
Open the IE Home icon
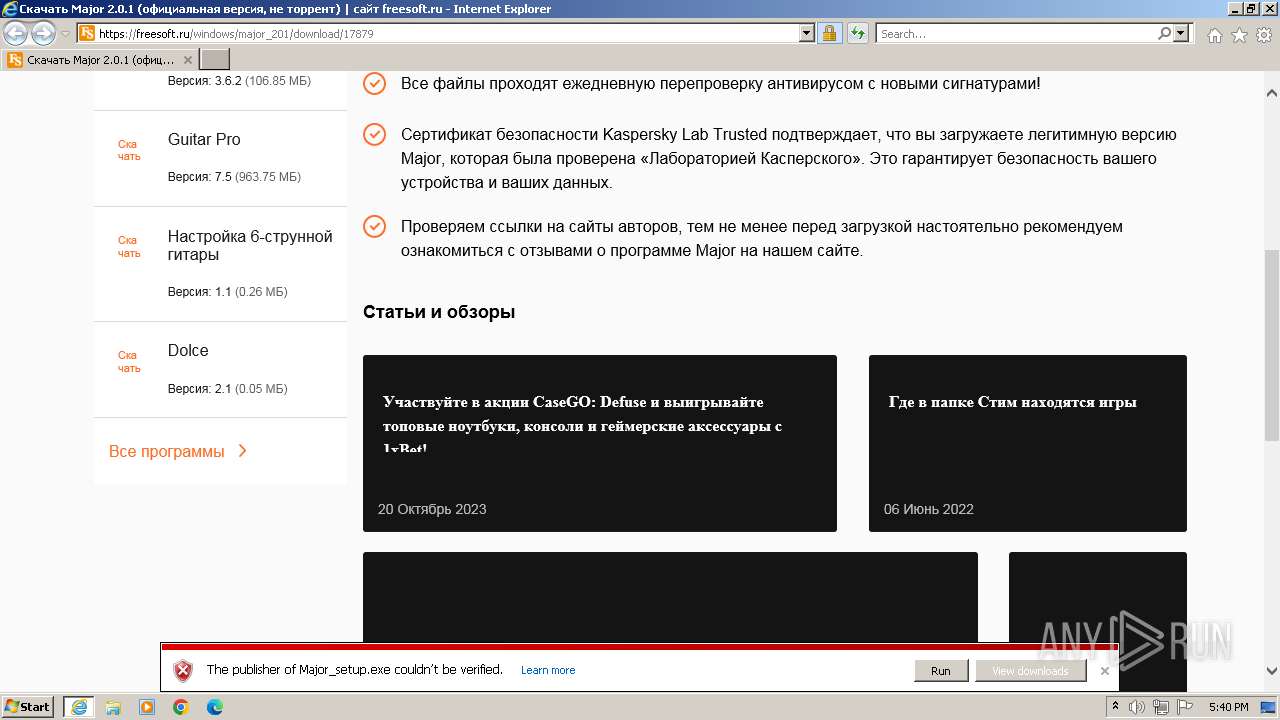[1214, 35]
